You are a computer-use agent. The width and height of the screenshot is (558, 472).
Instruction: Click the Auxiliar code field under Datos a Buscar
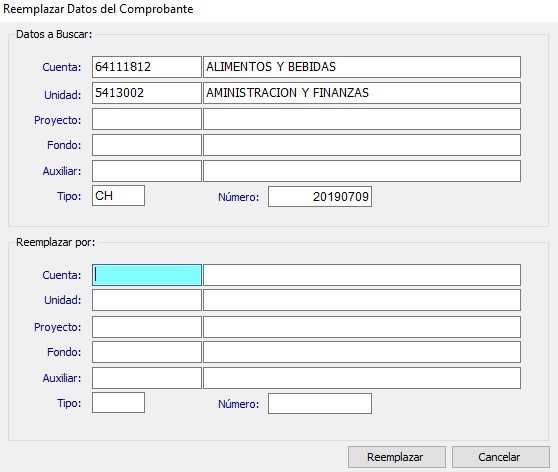pyautogui.click(x=147, y=171)
